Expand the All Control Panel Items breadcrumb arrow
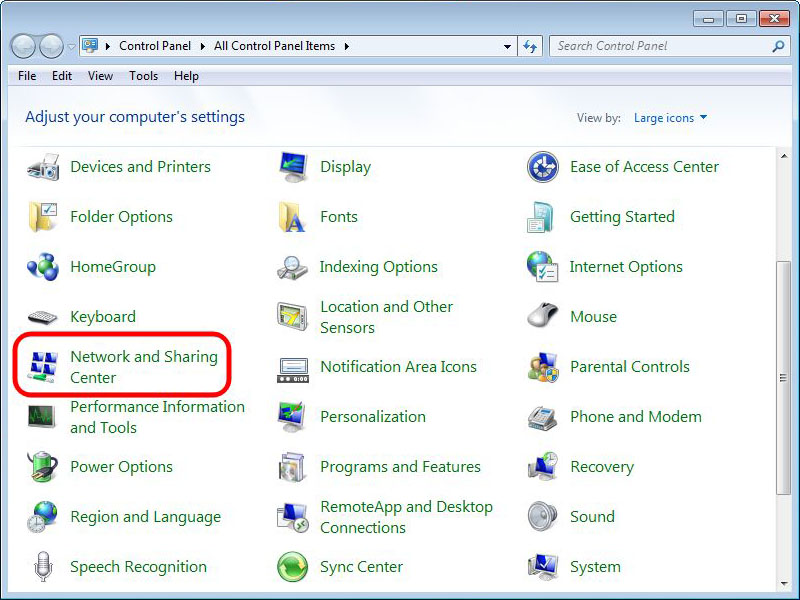800x600 pixels. click(346, 46)
